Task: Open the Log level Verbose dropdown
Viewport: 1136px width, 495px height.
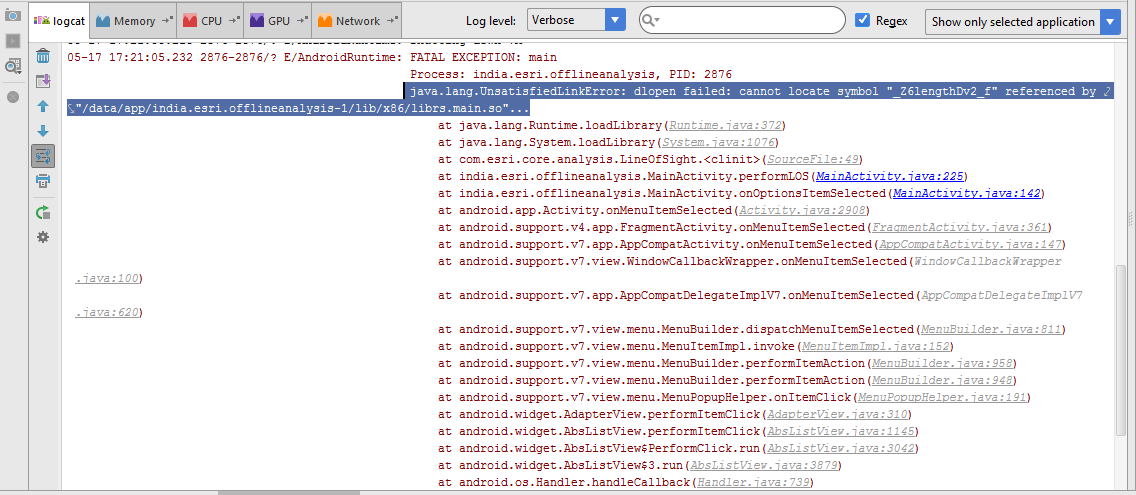Action: click(x=577, y=20)
